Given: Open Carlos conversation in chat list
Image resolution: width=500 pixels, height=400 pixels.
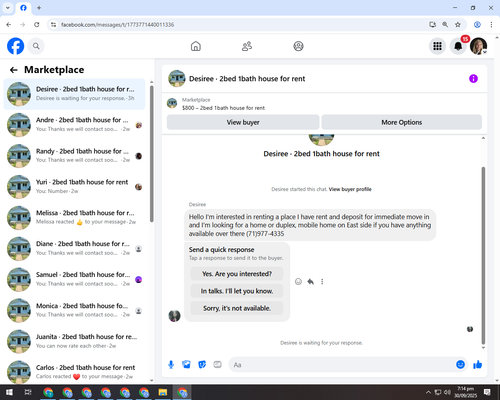Looking at the screenshot, I should [74, 372].
